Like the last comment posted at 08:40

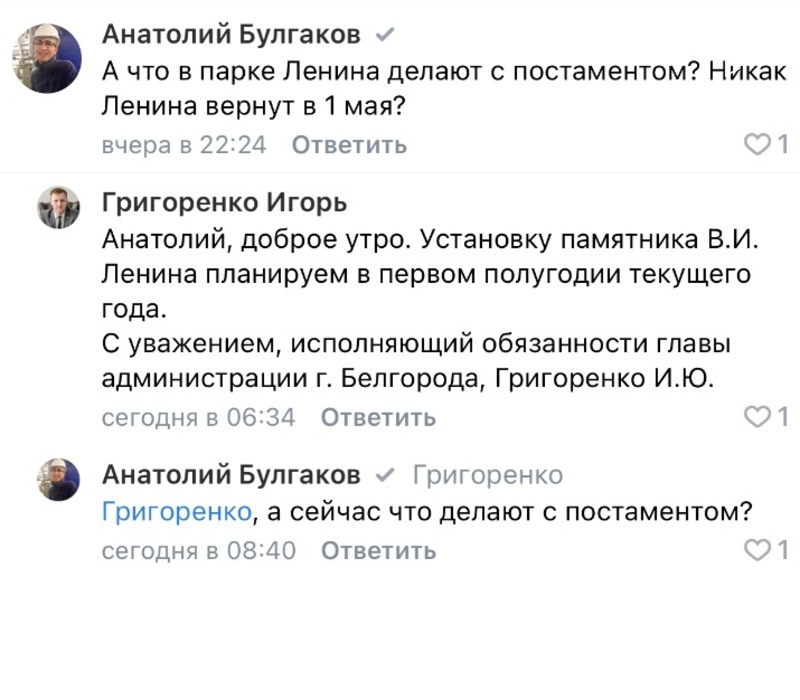[x=757, y=550]
